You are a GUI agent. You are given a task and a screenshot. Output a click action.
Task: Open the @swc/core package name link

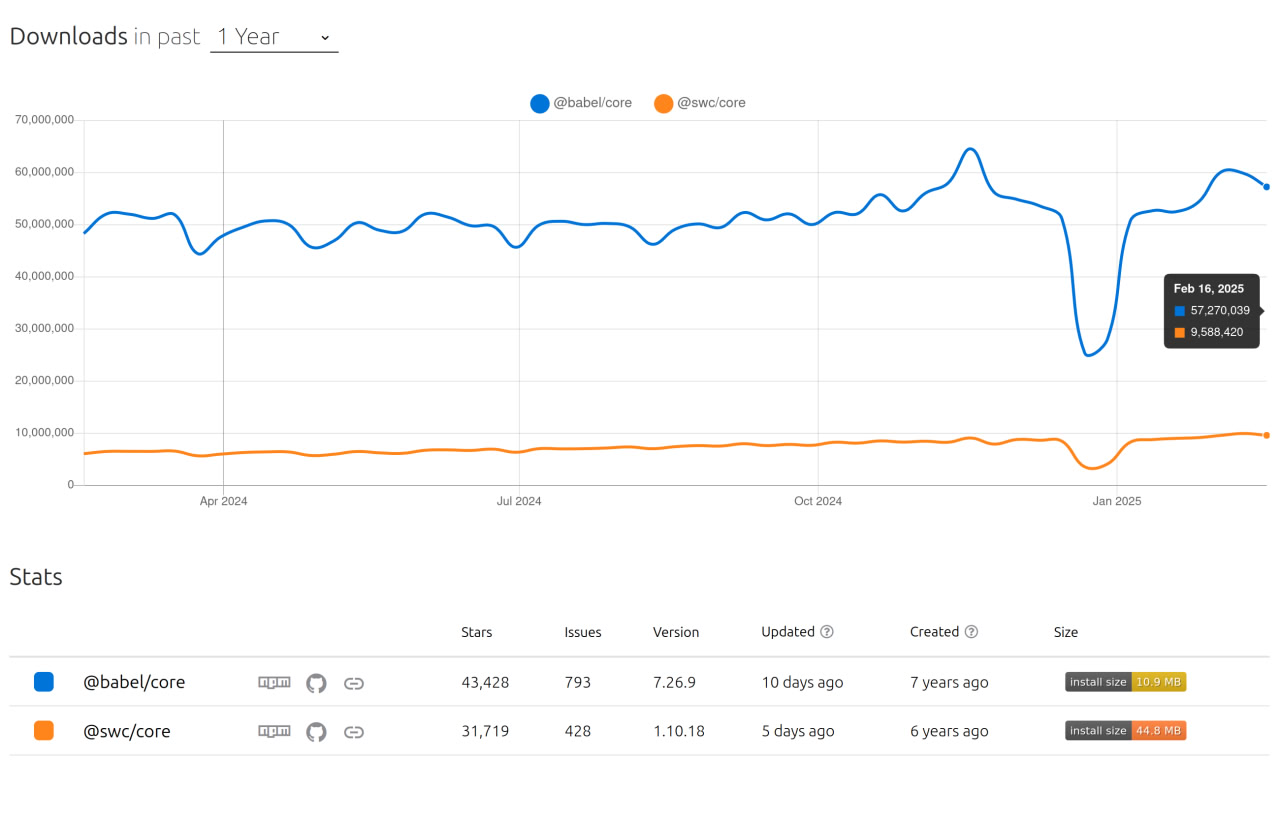tap(127, 731)
